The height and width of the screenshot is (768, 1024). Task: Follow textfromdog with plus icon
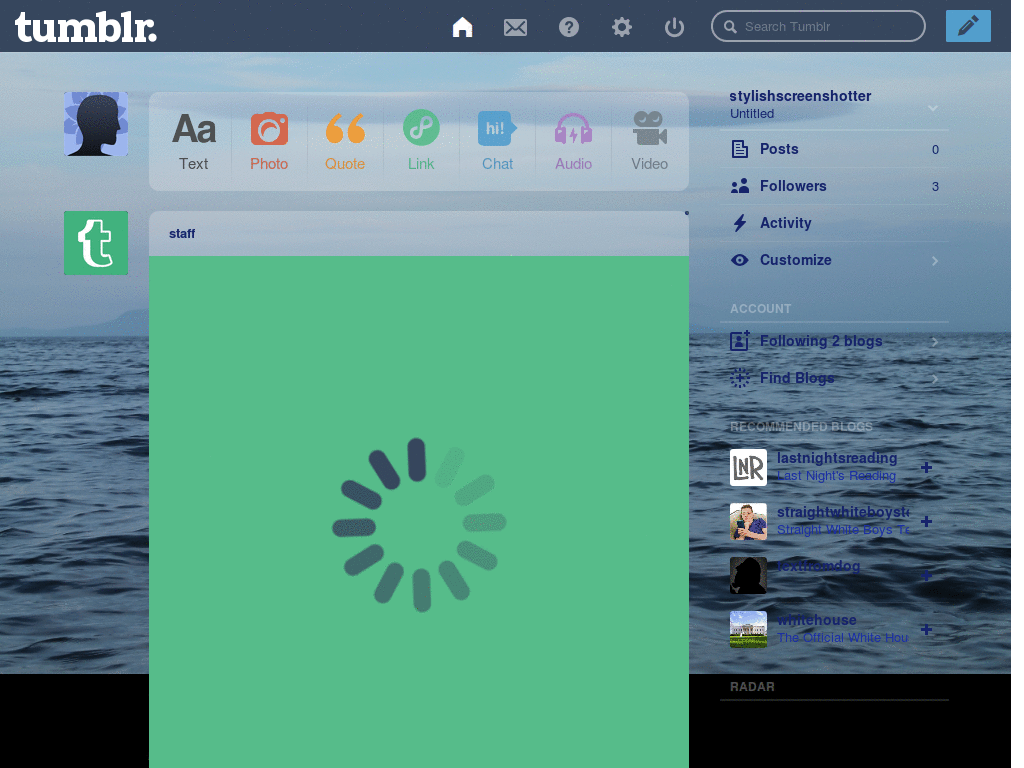pos(926,575)
